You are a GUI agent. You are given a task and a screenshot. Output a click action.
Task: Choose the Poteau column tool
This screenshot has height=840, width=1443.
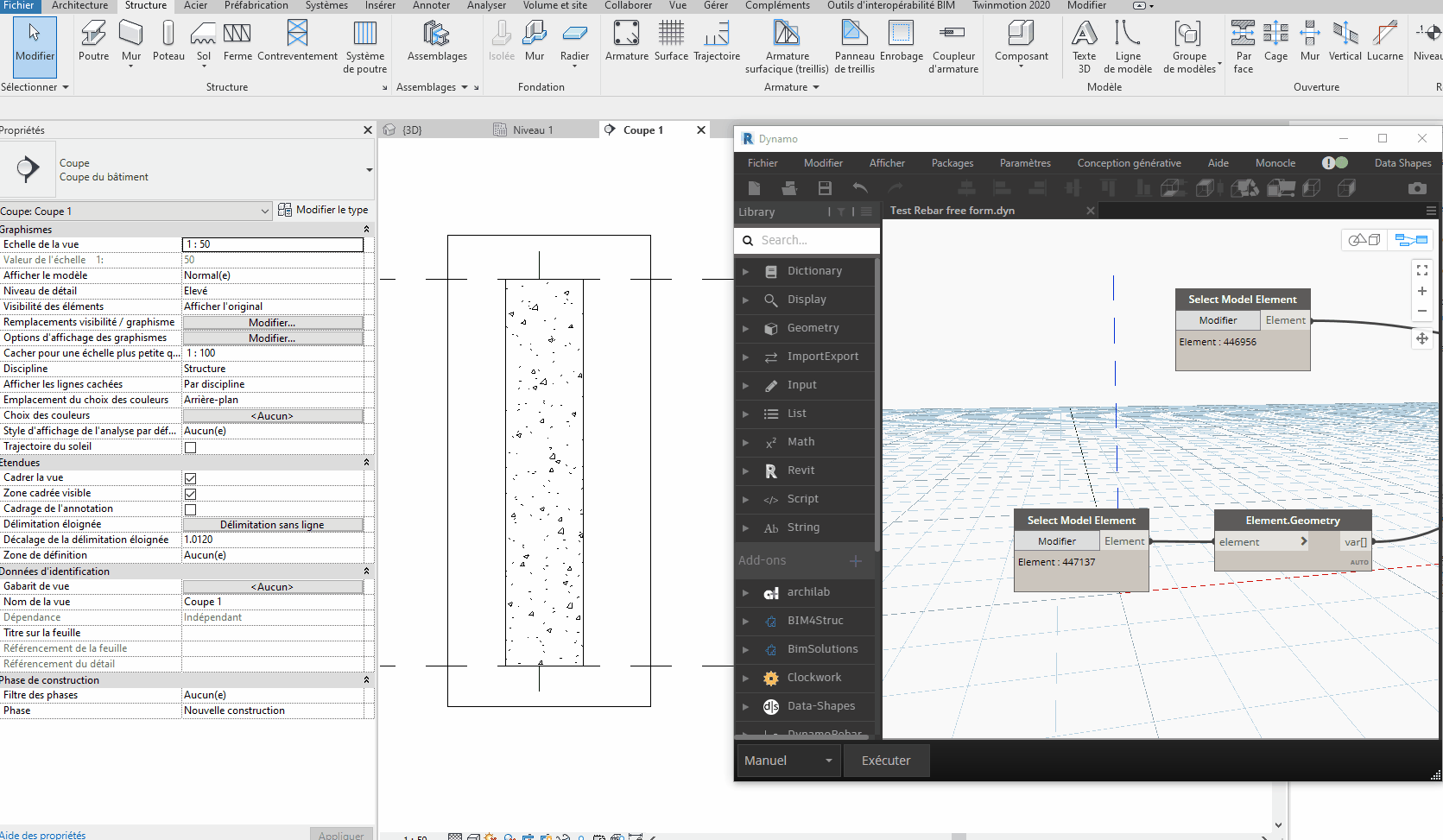(168, 41)
